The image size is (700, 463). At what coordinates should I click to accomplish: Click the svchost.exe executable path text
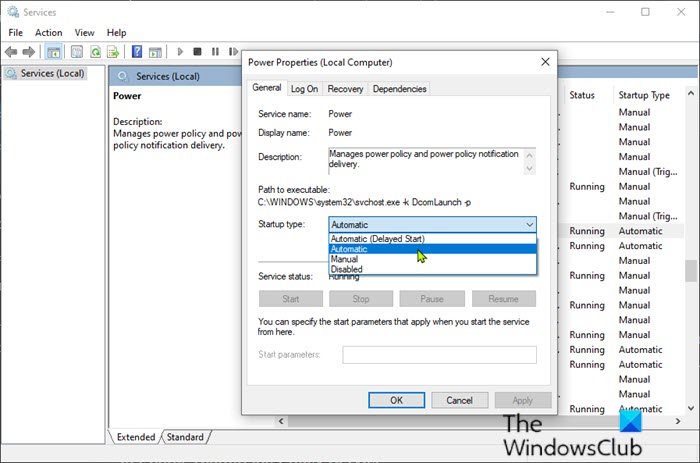(x=364, y=202)
